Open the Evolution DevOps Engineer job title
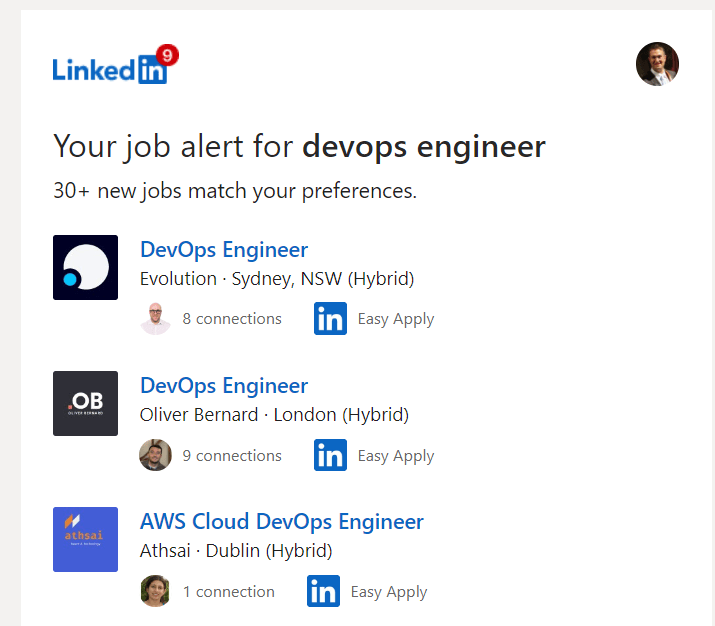The width and height of the screenshot is (715, 626). [x=224, y=250]
